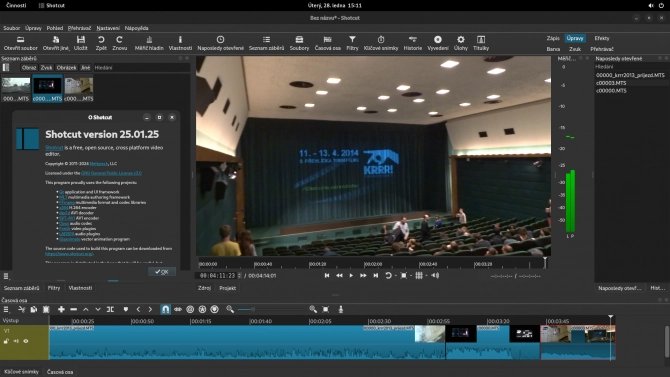Append clip with the timeline plus icon
This screenshot has height=377, width=670.
(x=61, y=309)
